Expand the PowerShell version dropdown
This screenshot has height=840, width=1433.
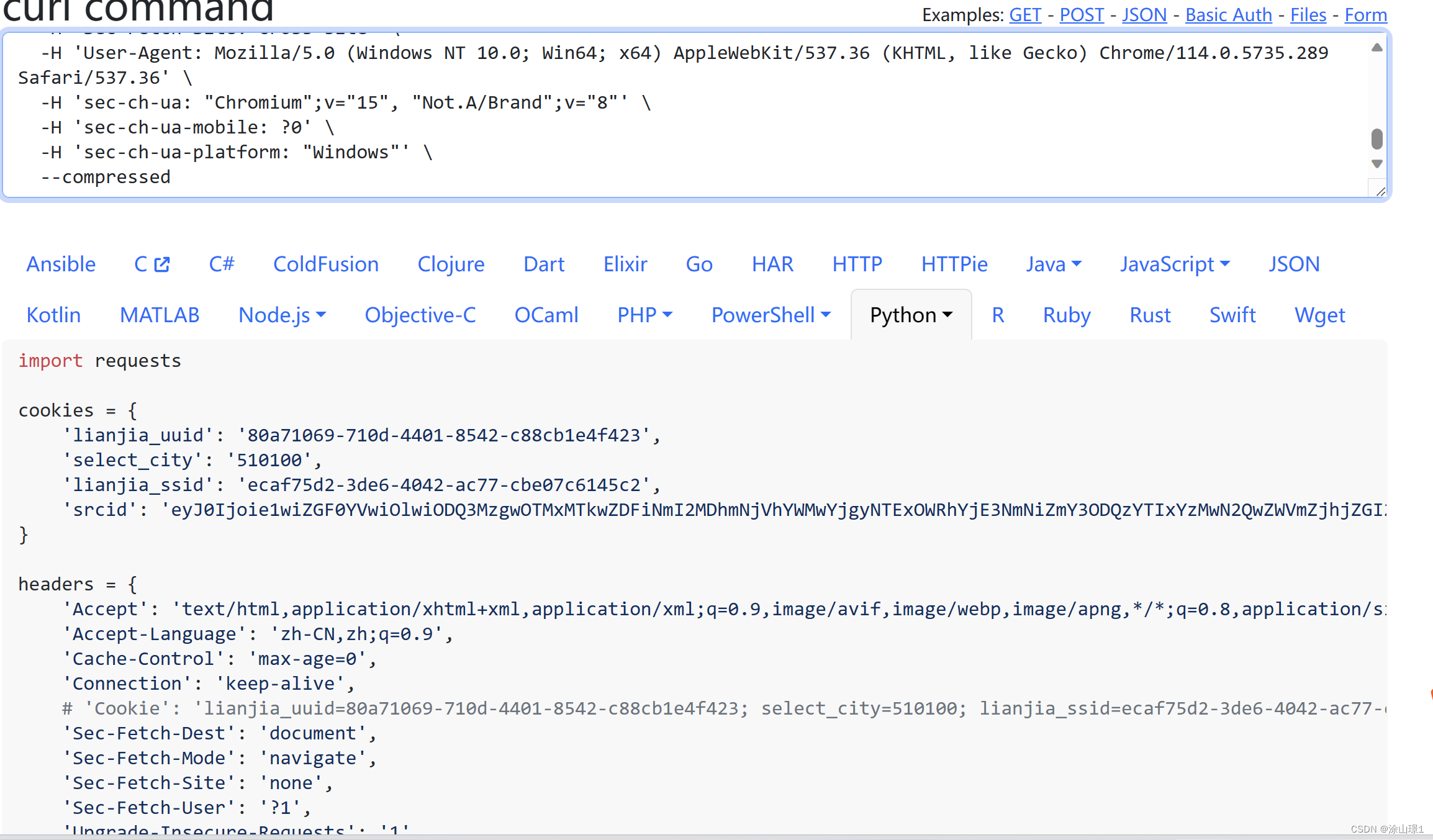click(771, 315)
